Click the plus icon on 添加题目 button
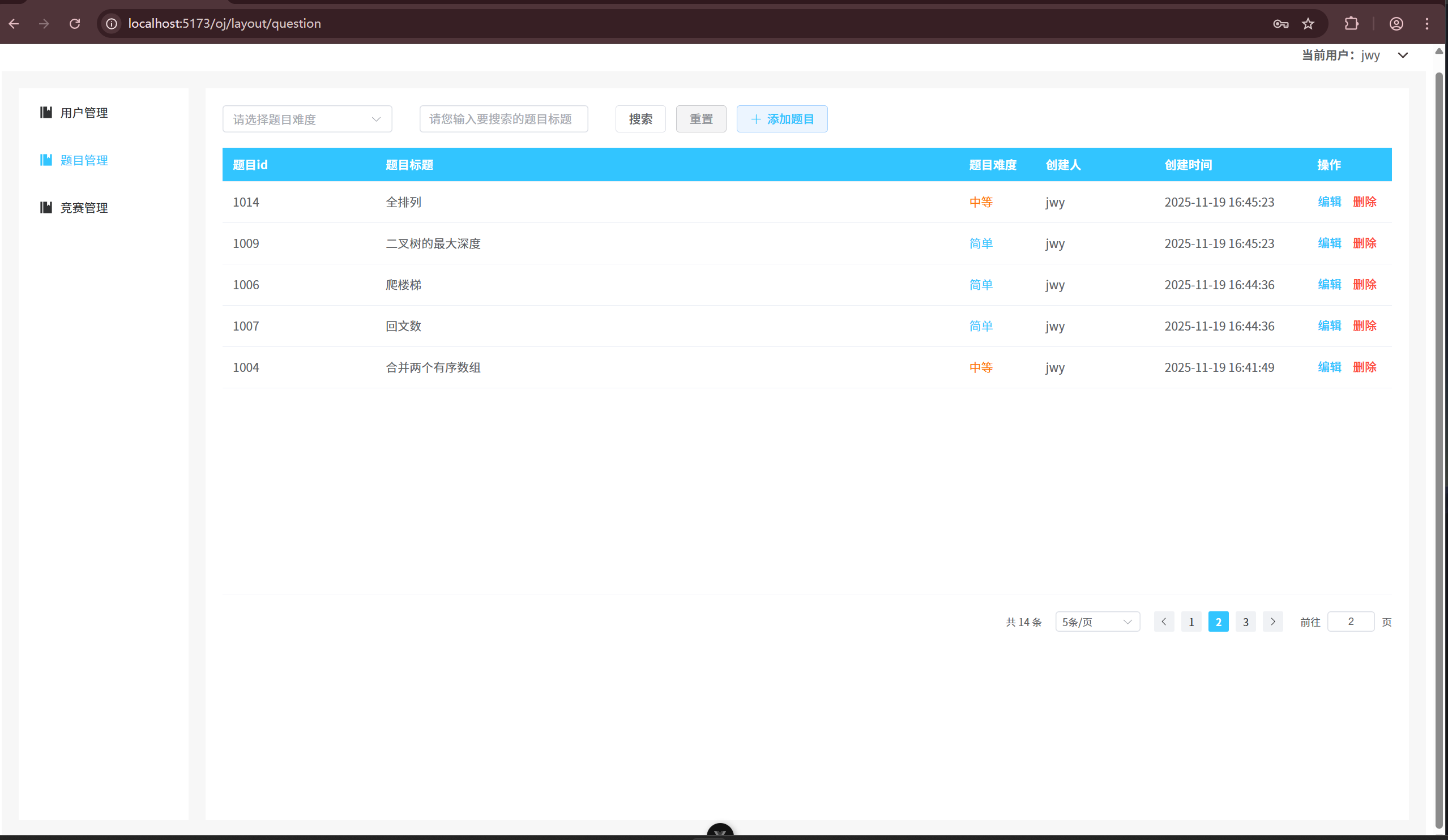Viewport: 1448px width, 840px height. point(756,119)
